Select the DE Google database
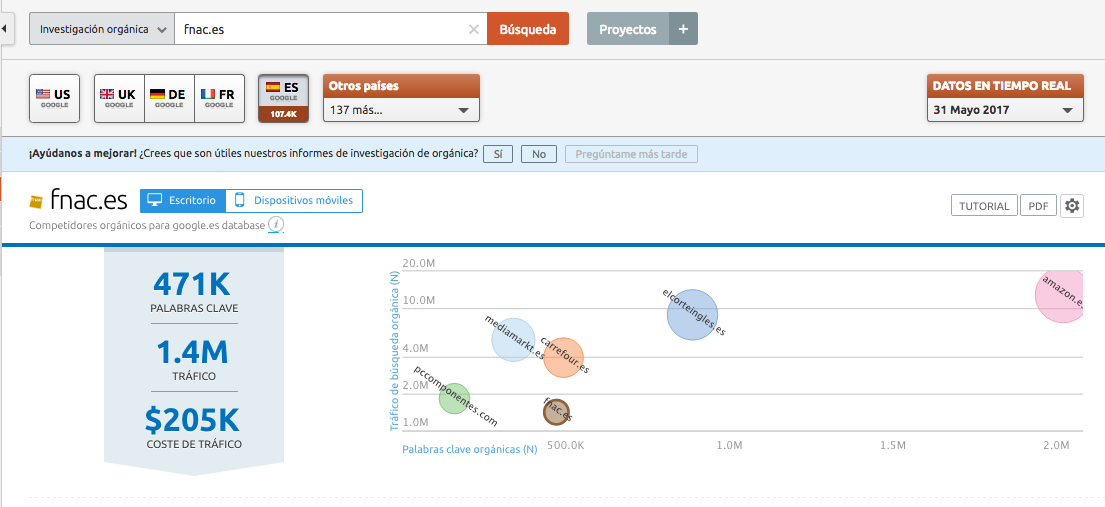This screenshot has width=1105, height=507. point(169,98)
